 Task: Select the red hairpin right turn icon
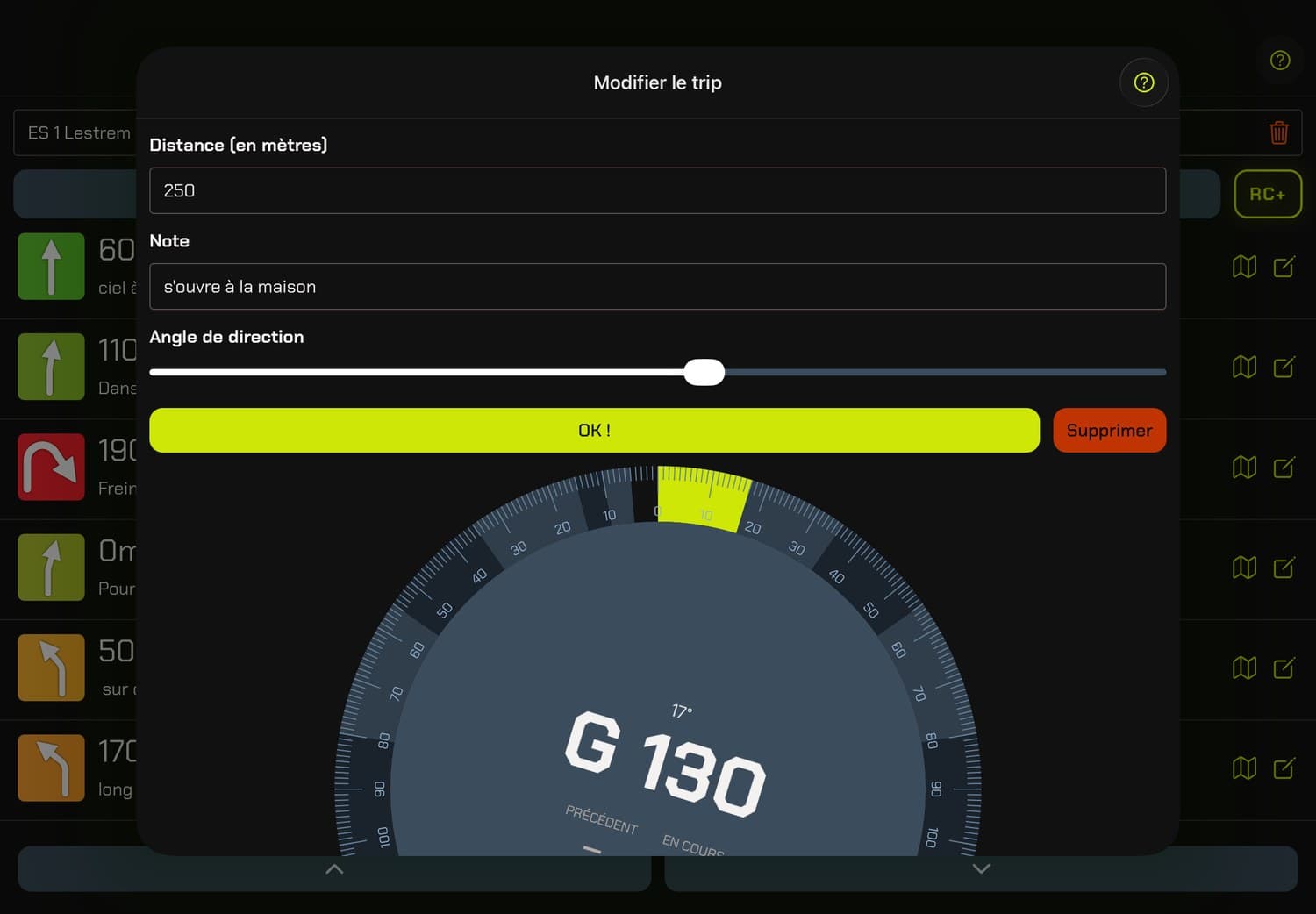point(51,467)
